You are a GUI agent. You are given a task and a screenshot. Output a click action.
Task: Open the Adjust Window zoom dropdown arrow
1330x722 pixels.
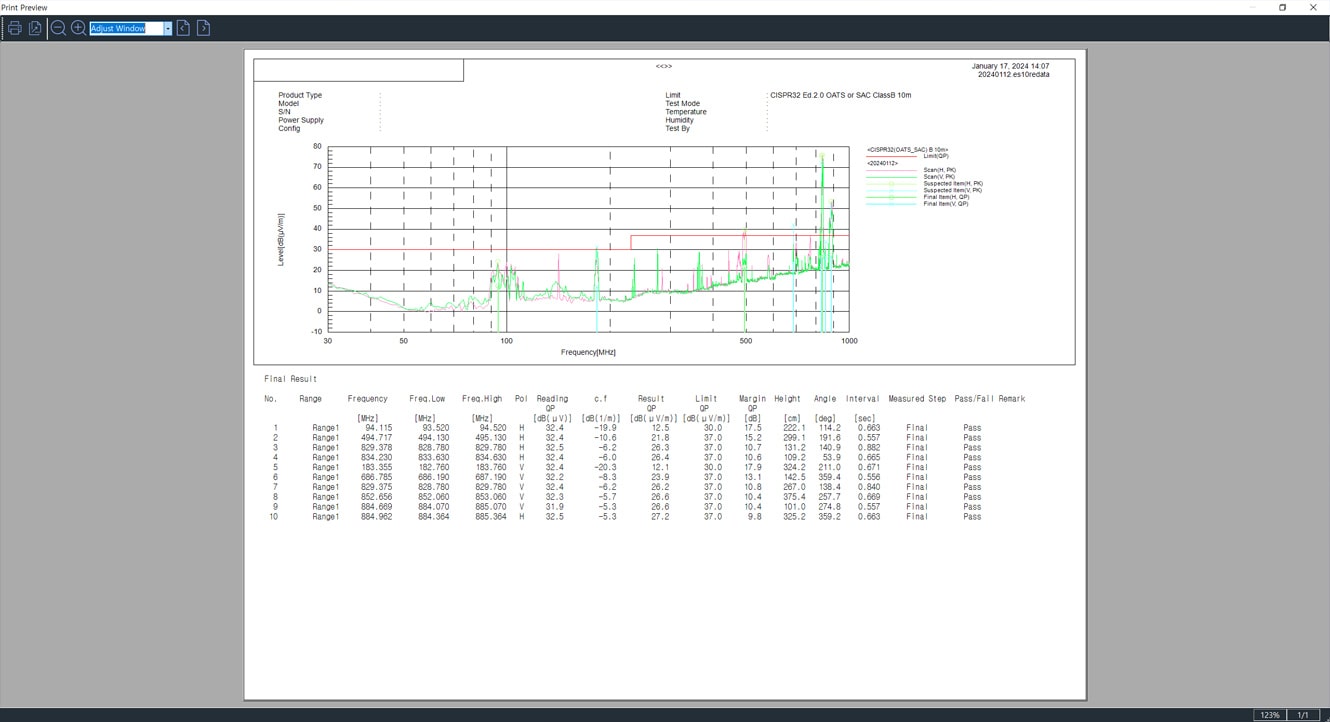167,29
